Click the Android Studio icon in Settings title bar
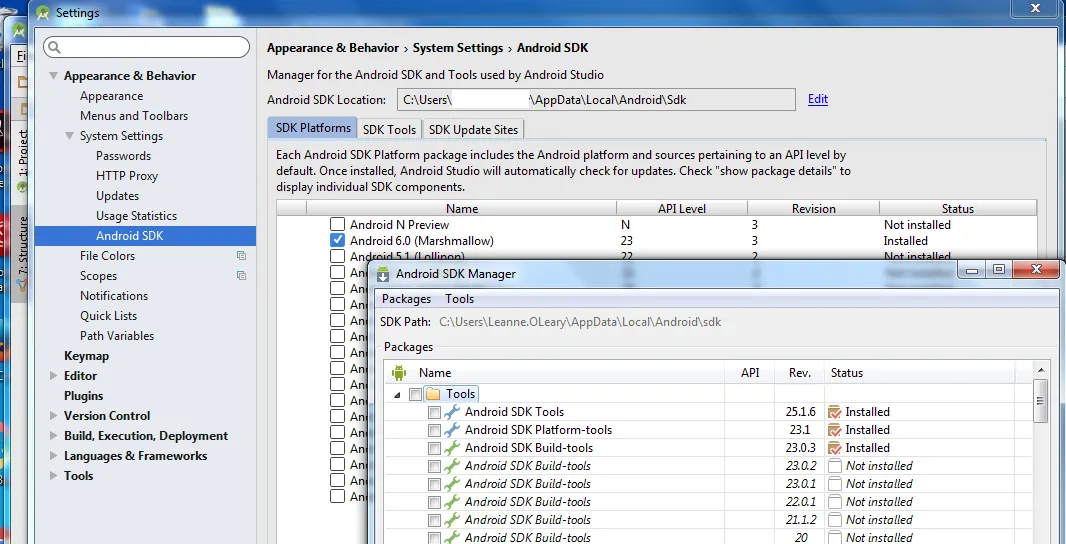This screenshot has height=544, width=1066. [x=43, y=12]
